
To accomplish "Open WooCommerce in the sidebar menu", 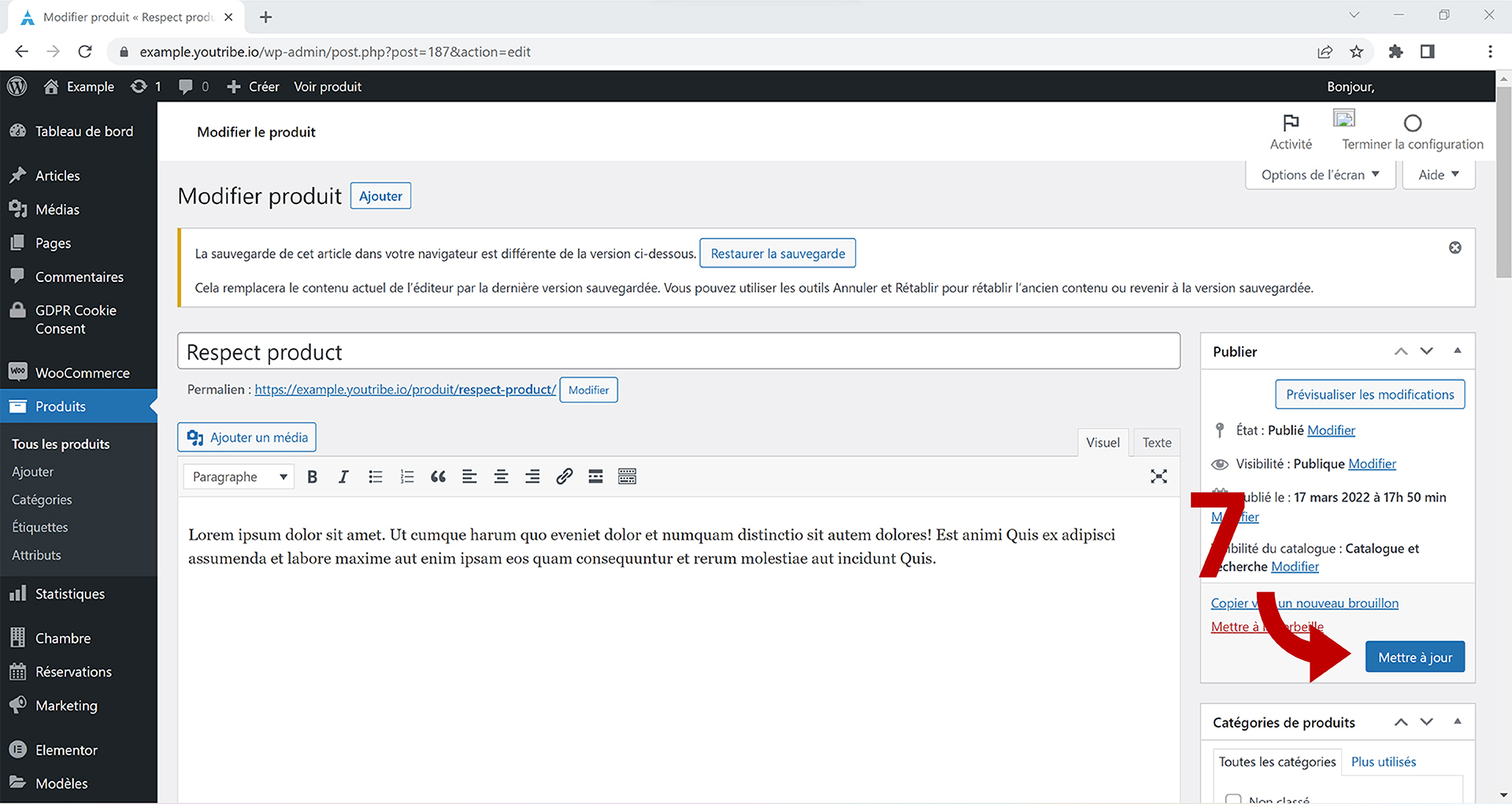I will point(82,372).
